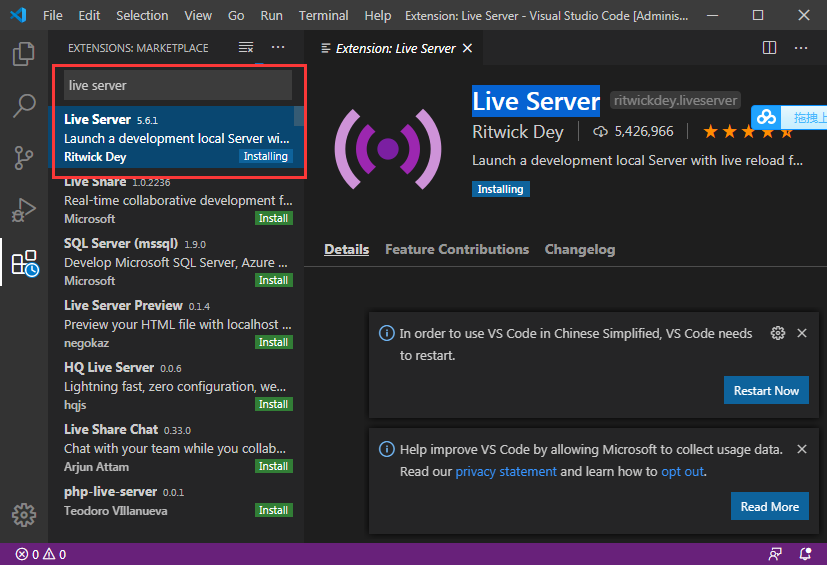The width and height of the screenshot is (827, 565).
Task: Open the Help menu
Action: (x=378, y=15)
